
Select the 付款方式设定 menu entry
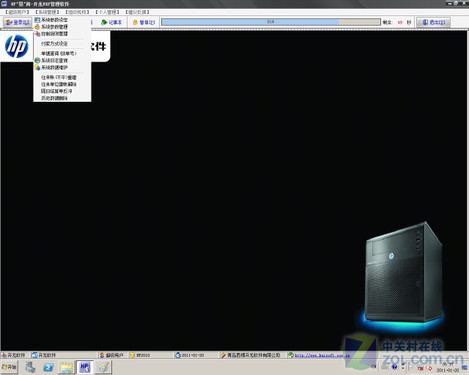54,44
